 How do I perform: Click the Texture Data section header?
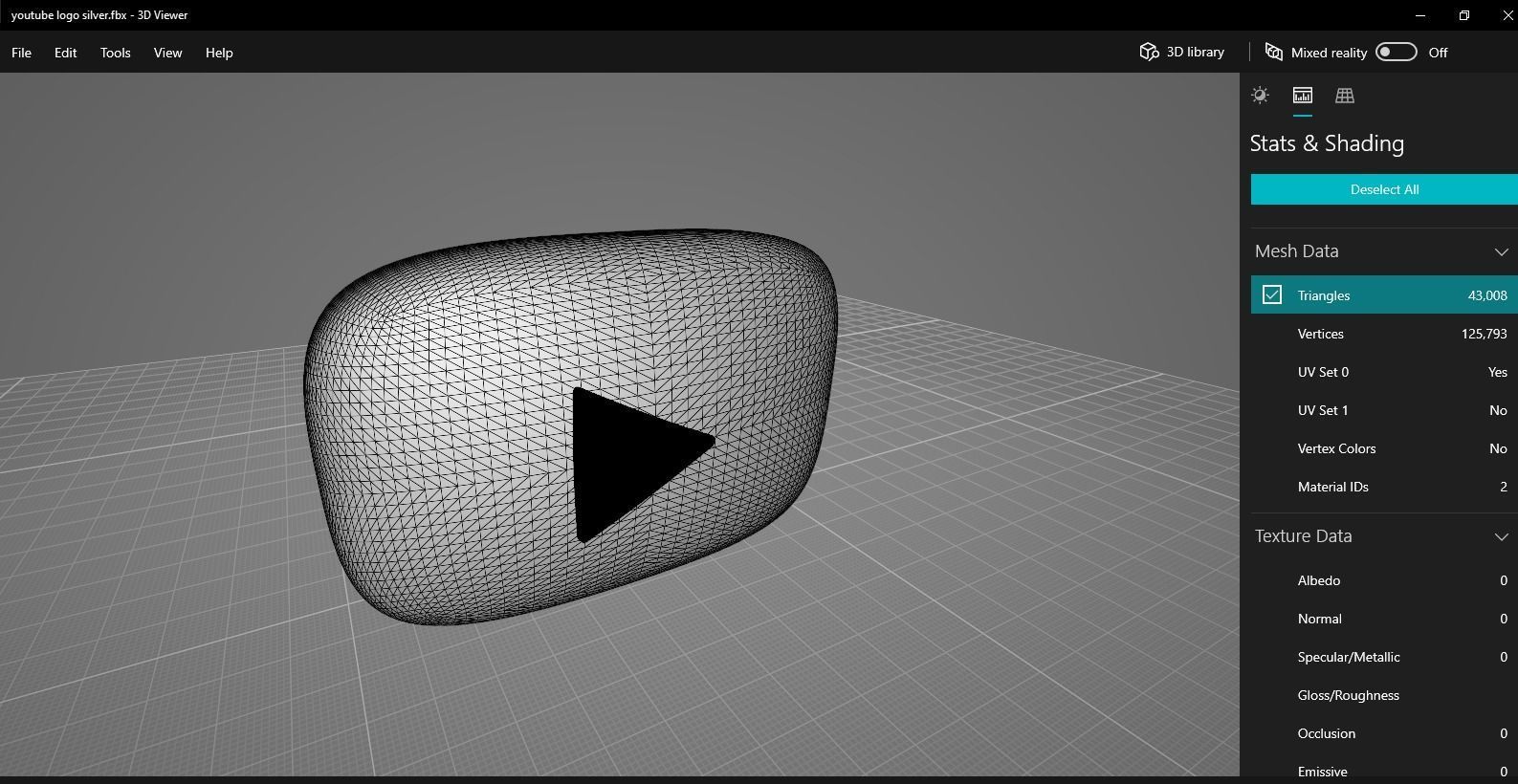[x=1384, y=536]
